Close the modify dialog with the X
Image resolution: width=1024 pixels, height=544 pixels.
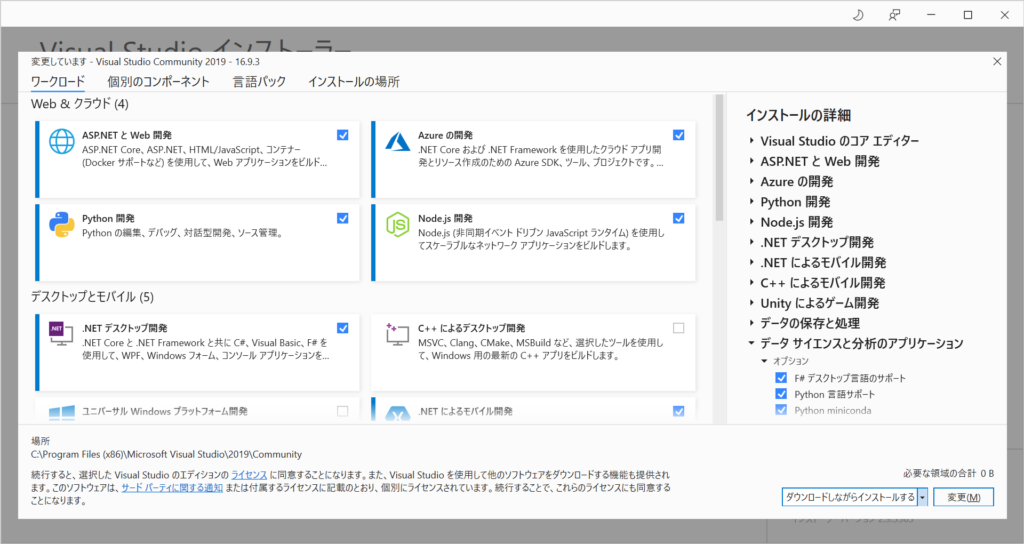(997, 61)
